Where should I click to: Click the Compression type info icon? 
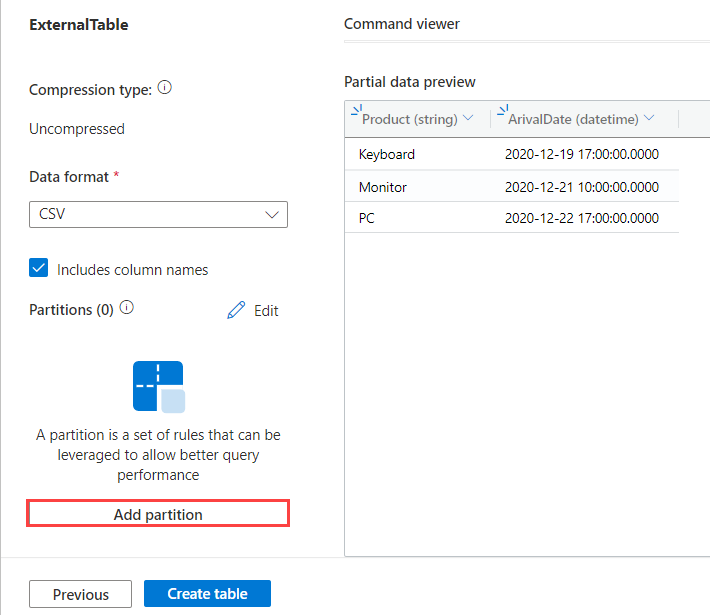point(165,88)
